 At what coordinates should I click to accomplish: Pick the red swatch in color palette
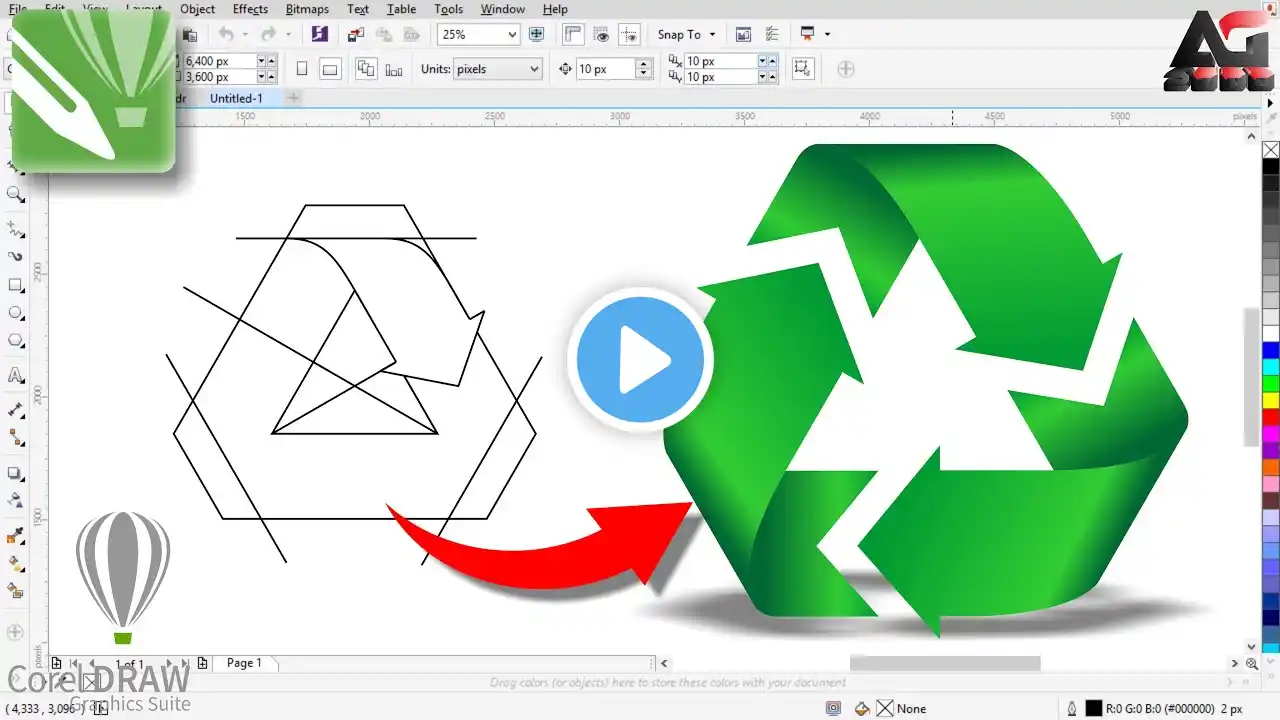pyautogui.click(x=1270, y=417)
